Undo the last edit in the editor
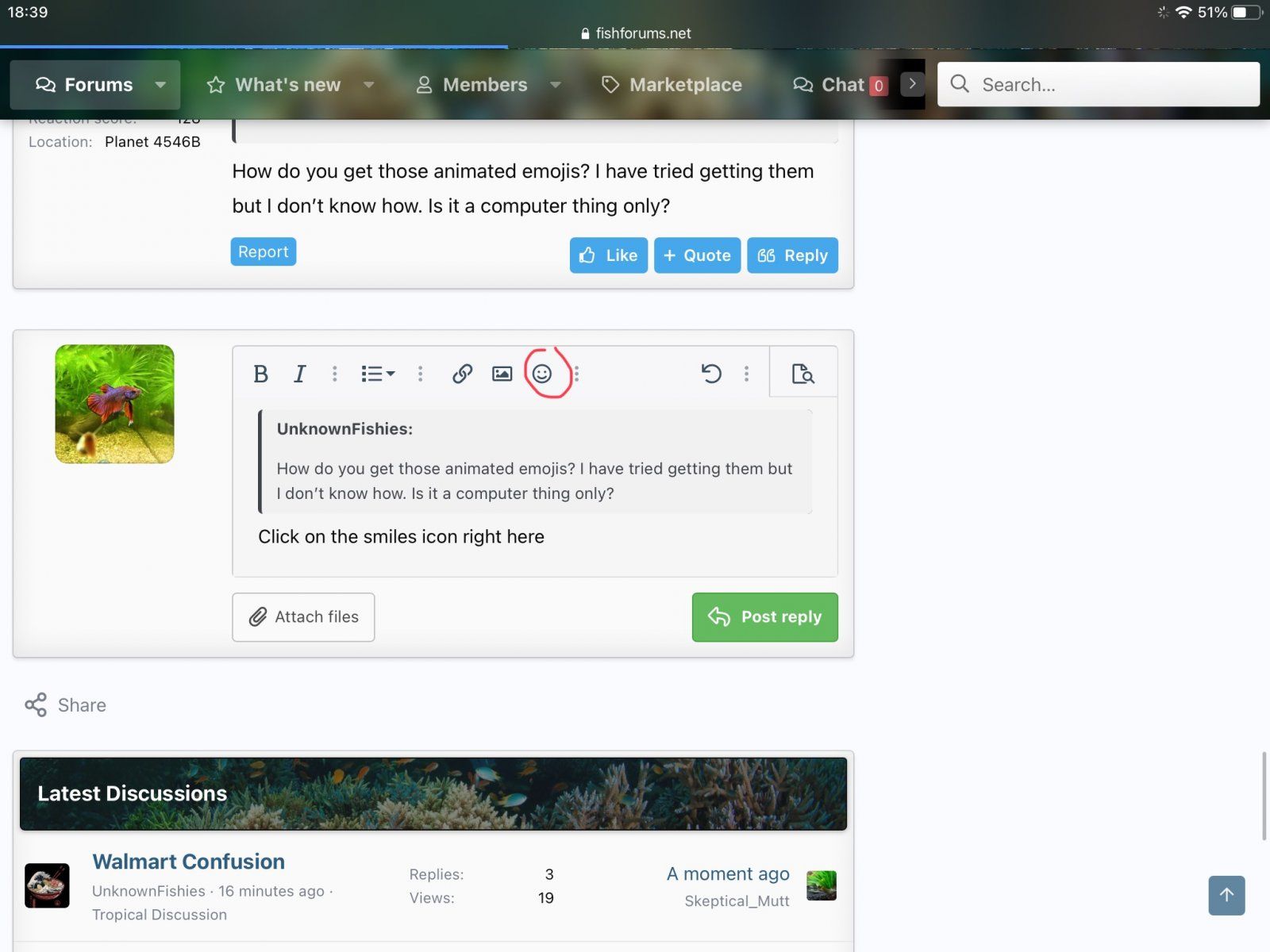1270x952 pixels. (711, 374)
